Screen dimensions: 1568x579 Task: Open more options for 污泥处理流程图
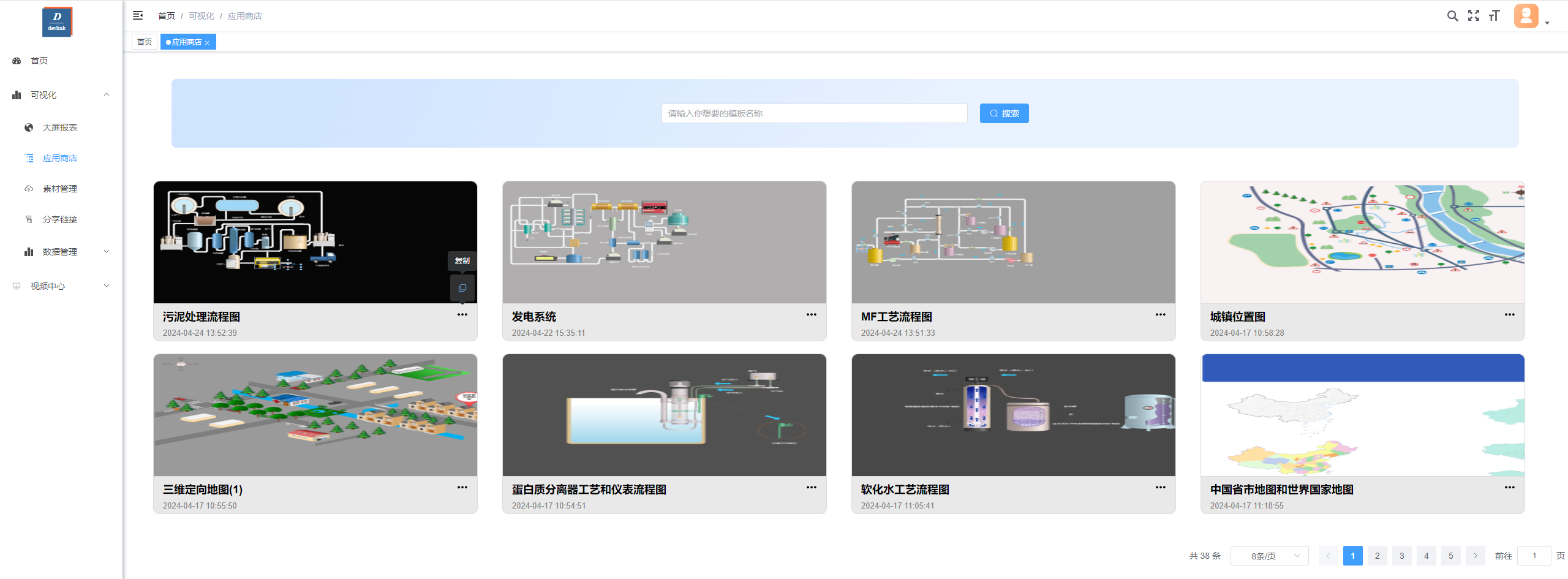(462, 314)
